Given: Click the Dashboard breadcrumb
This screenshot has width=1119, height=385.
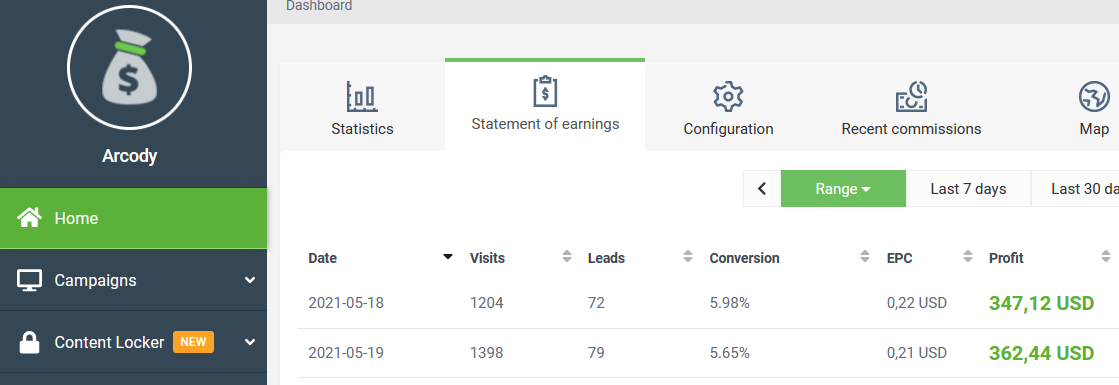Looking at the screenshot, I should click(x=319, y=6).
